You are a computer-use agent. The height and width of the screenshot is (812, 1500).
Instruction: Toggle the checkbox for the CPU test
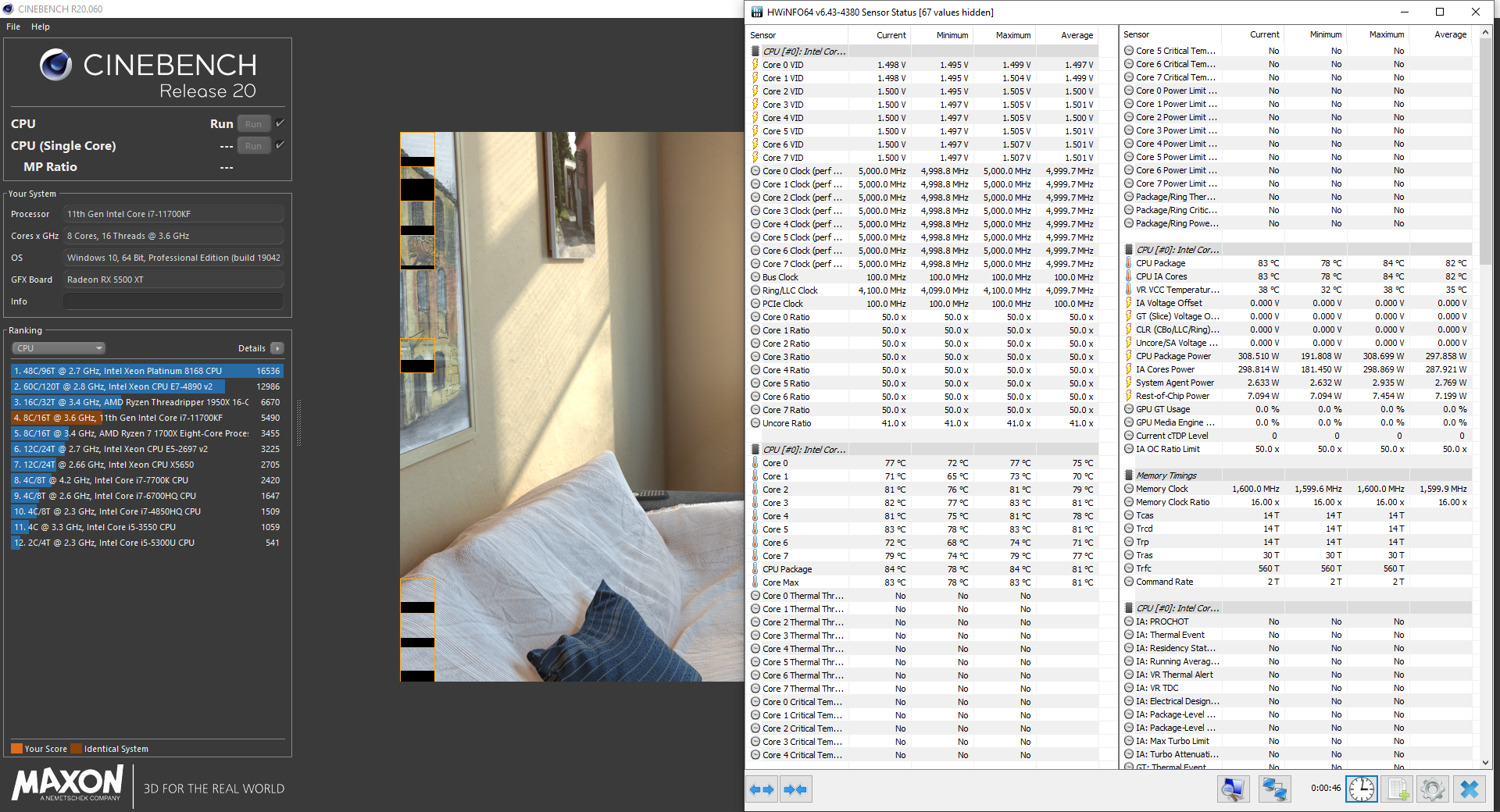point(280,123)
